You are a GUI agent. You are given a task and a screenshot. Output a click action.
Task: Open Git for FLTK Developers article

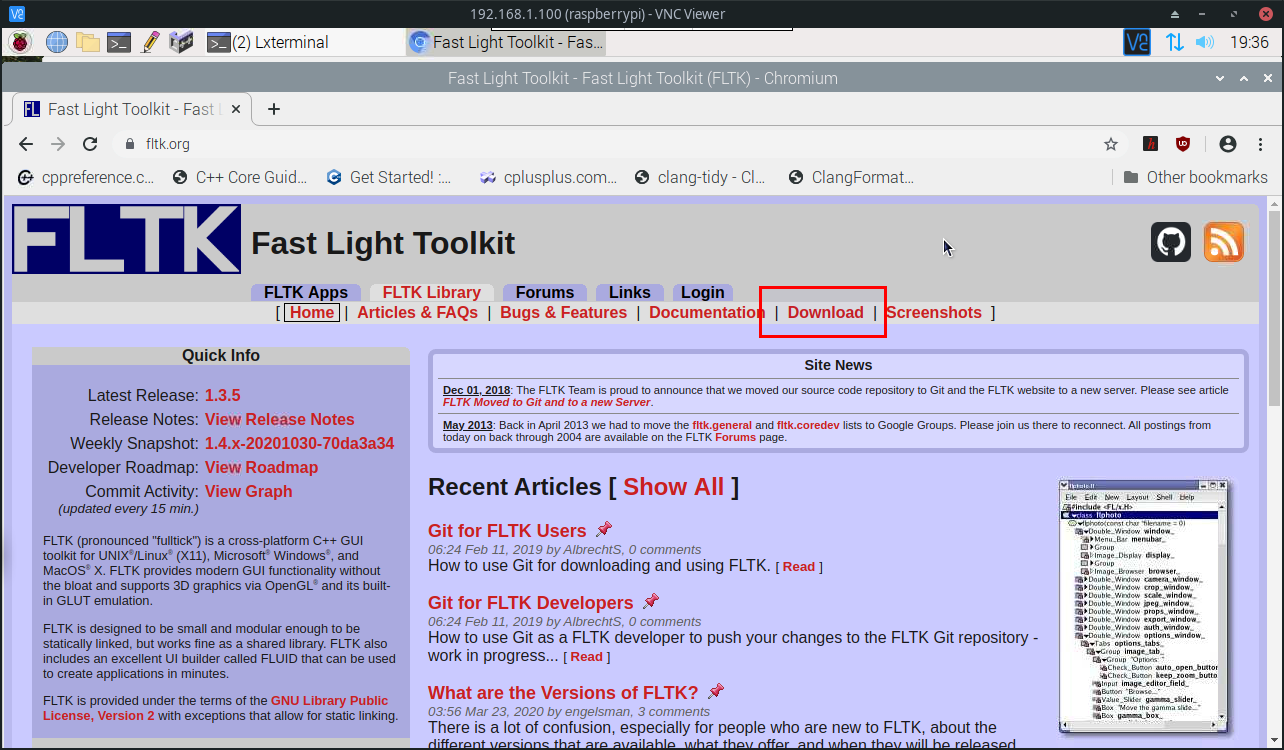(530, 603)
